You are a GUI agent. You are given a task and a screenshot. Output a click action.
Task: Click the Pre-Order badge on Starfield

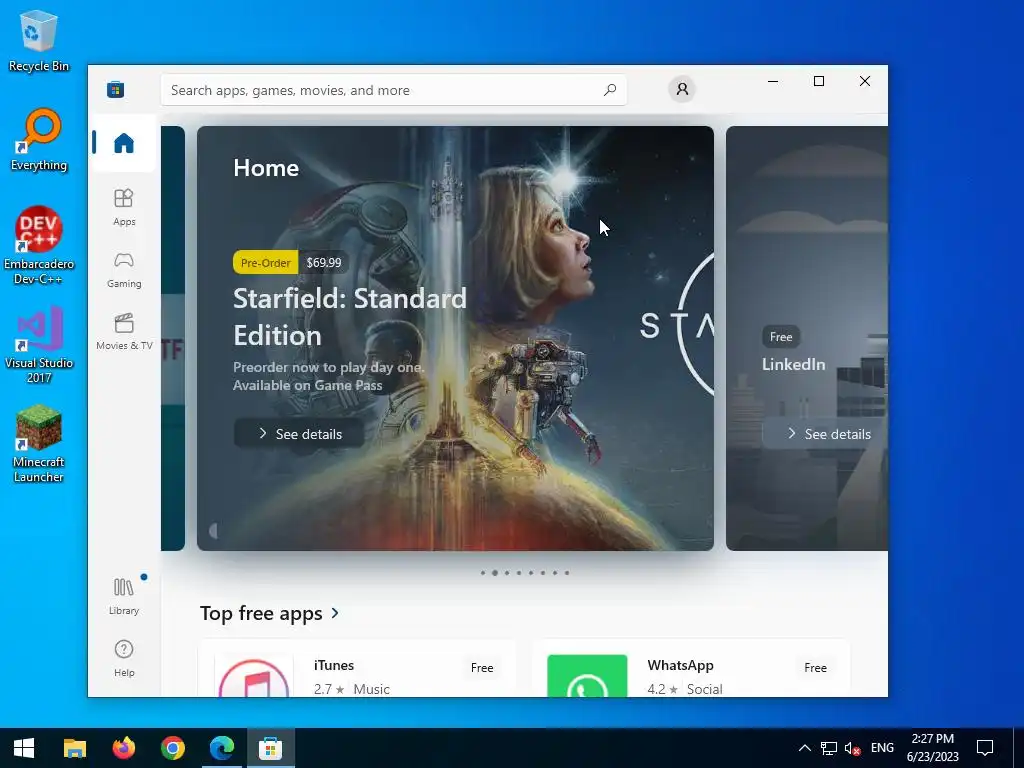click(x=265, y=263)
